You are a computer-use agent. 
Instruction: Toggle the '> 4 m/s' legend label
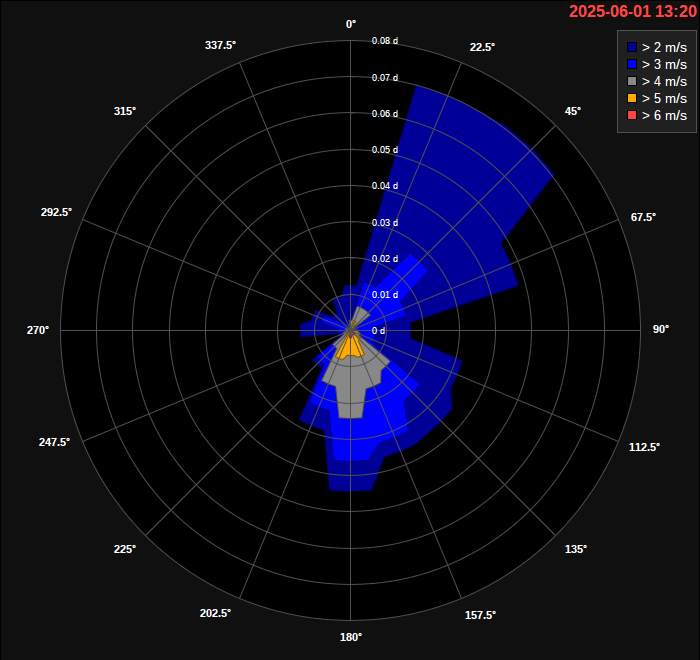pos(664,81)
